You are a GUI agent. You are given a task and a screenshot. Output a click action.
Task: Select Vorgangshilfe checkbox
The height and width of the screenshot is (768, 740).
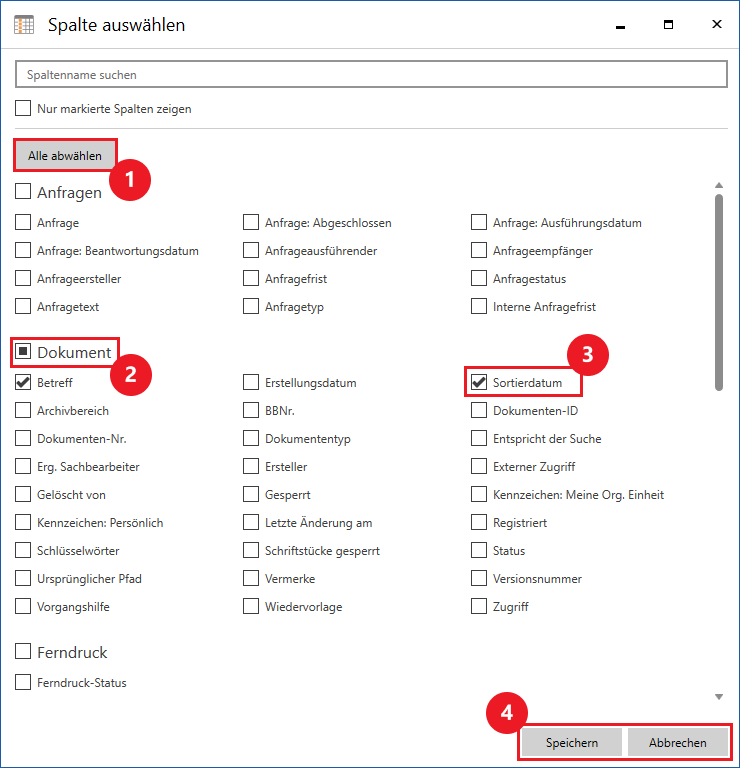[x=23, y=605]
